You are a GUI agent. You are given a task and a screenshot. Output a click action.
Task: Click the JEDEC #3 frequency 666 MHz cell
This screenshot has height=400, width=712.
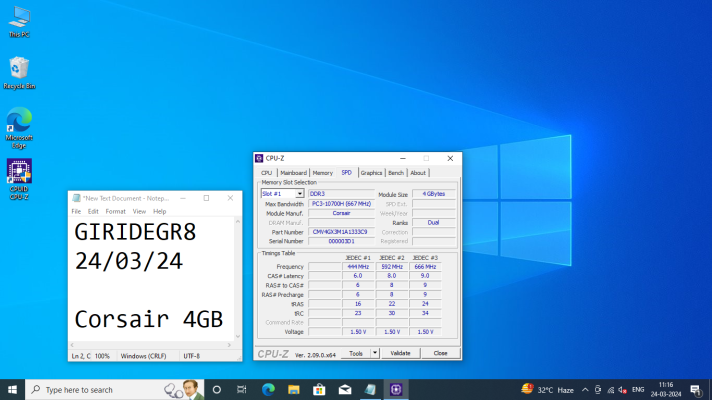pyautogui.click(x=425, y=267)
